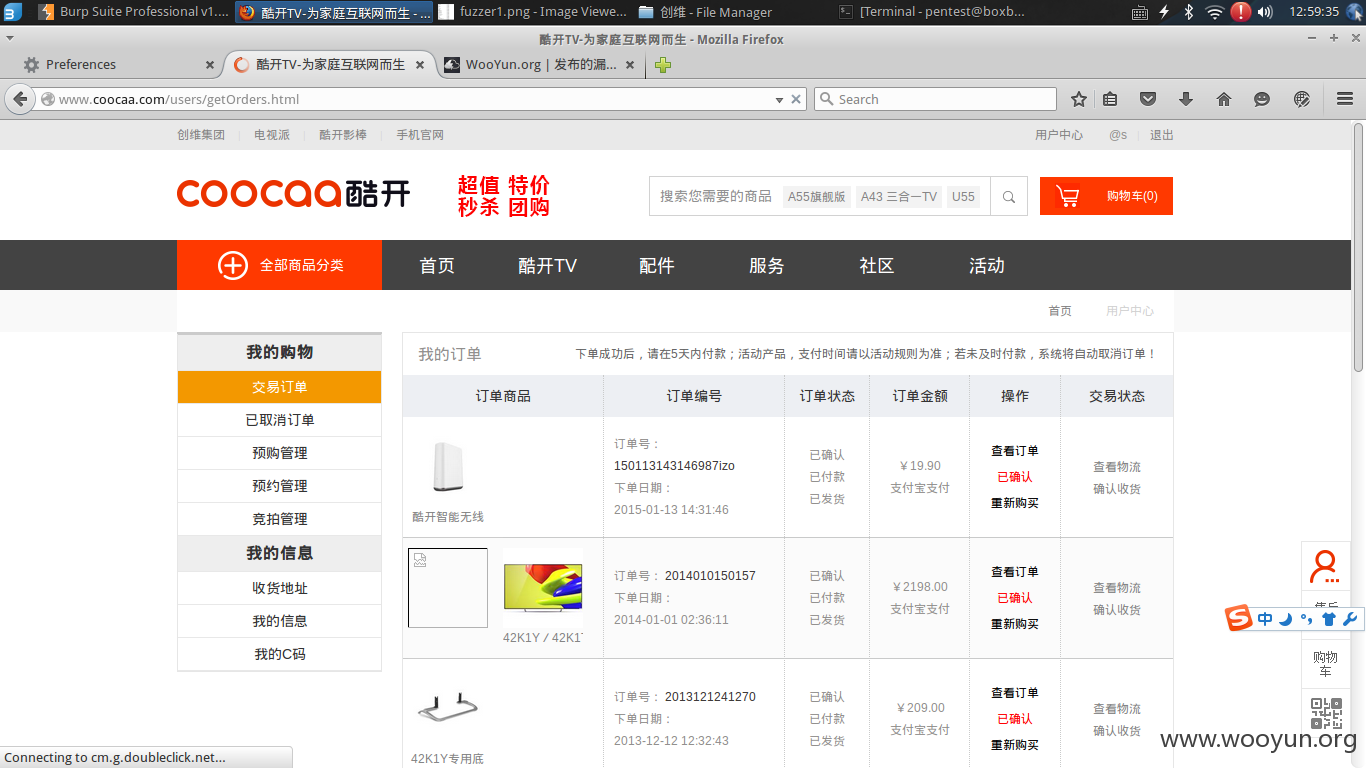Close the 酷开TV browser tab

[420, 65]
